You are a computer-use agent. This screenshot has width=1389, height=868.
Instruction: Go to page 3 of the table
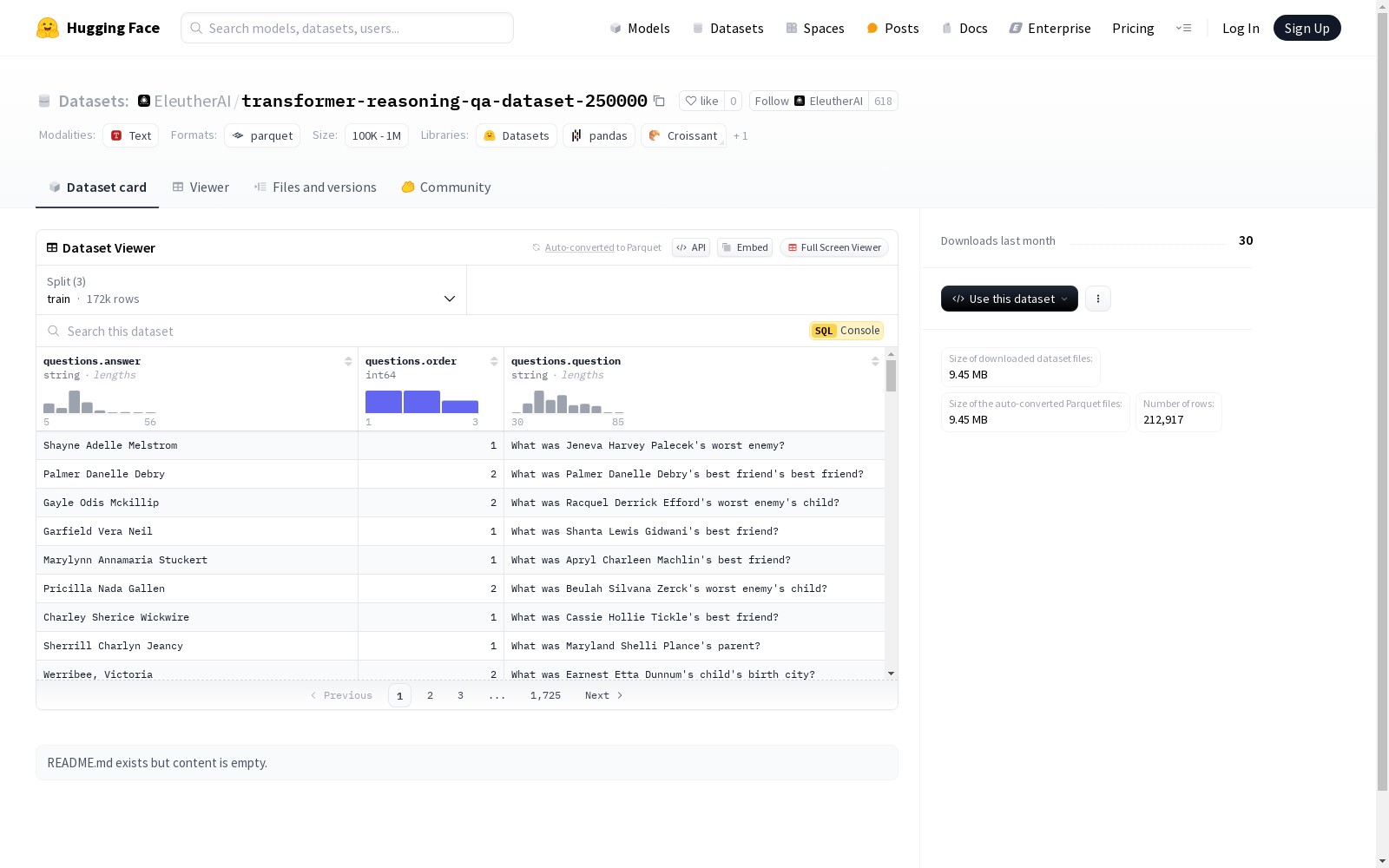pyautogui.click(x=460, y=695)
